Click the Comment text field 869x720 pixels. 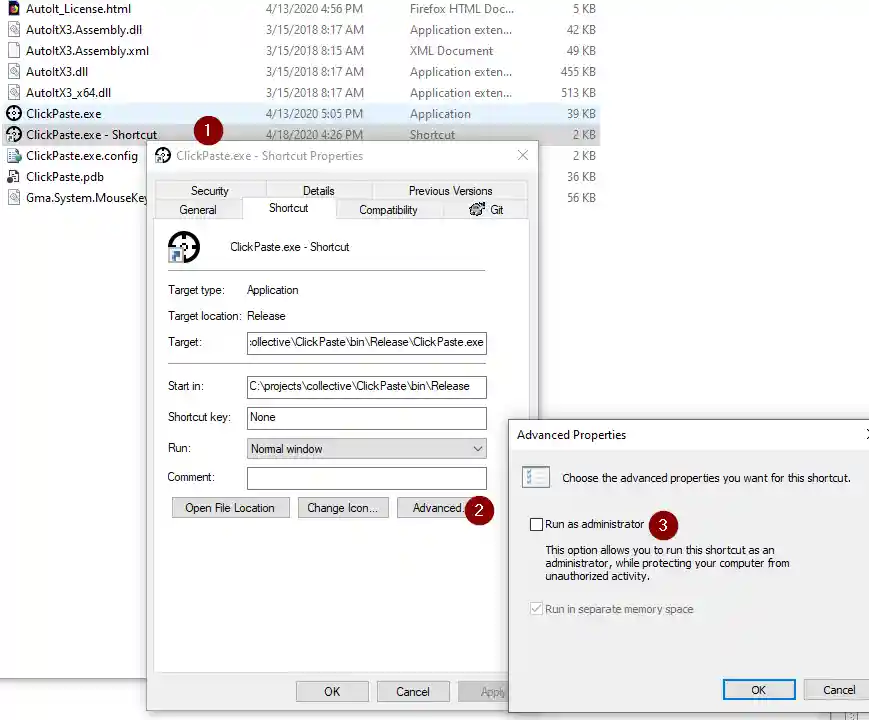(x=366, y=478)
